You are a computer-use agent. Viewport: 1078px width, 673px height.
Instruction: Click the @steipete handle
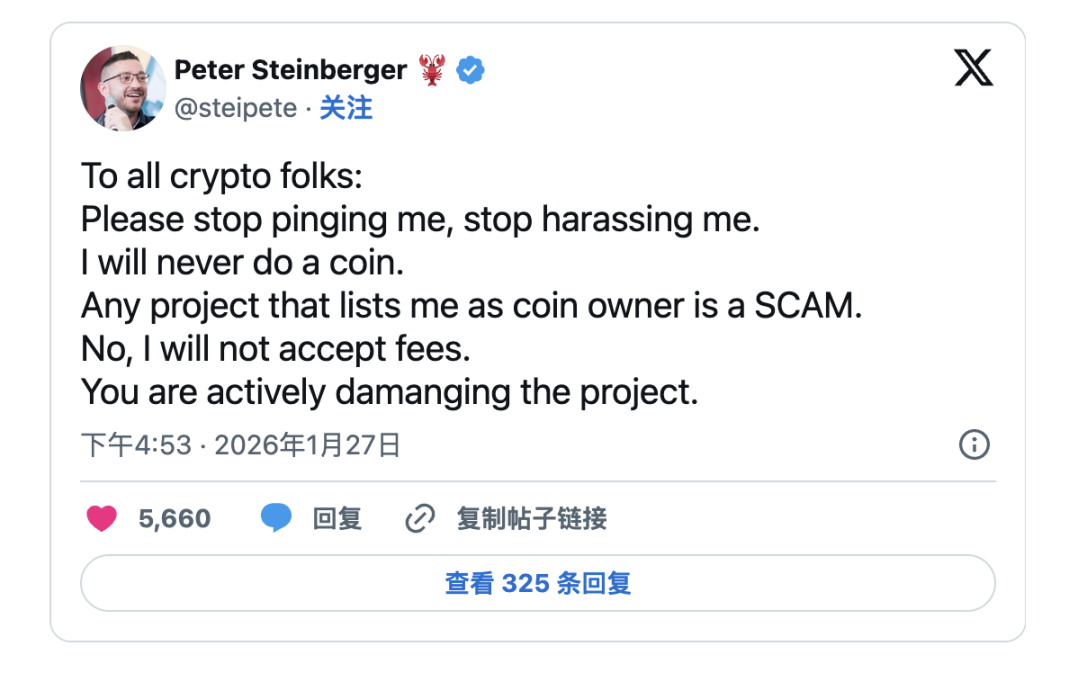236,108
